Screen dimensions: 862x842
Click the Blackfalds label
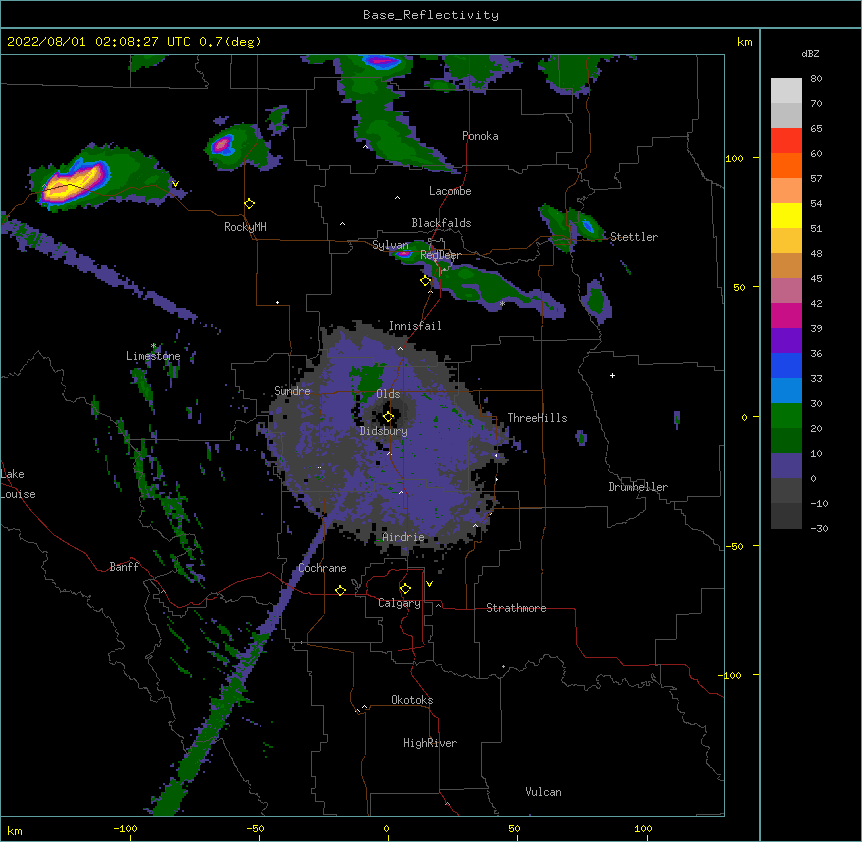[x=441, y=223]
